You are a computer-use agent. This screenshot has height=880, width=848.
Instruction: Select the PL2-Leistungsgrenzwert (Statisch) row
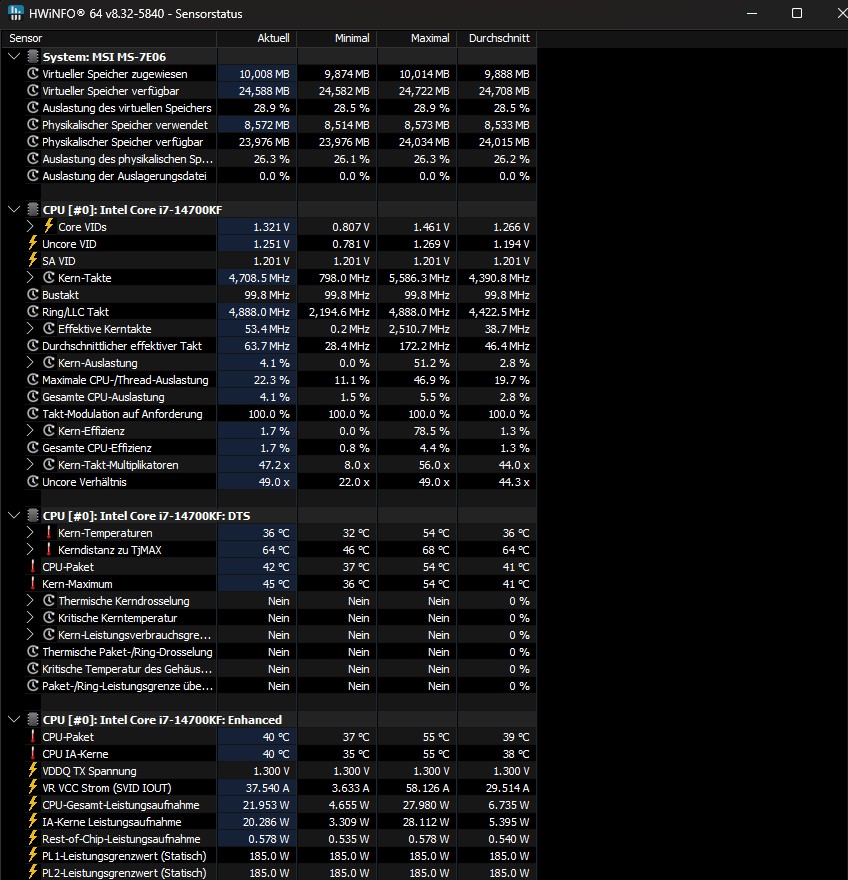[x=280, y=873]
